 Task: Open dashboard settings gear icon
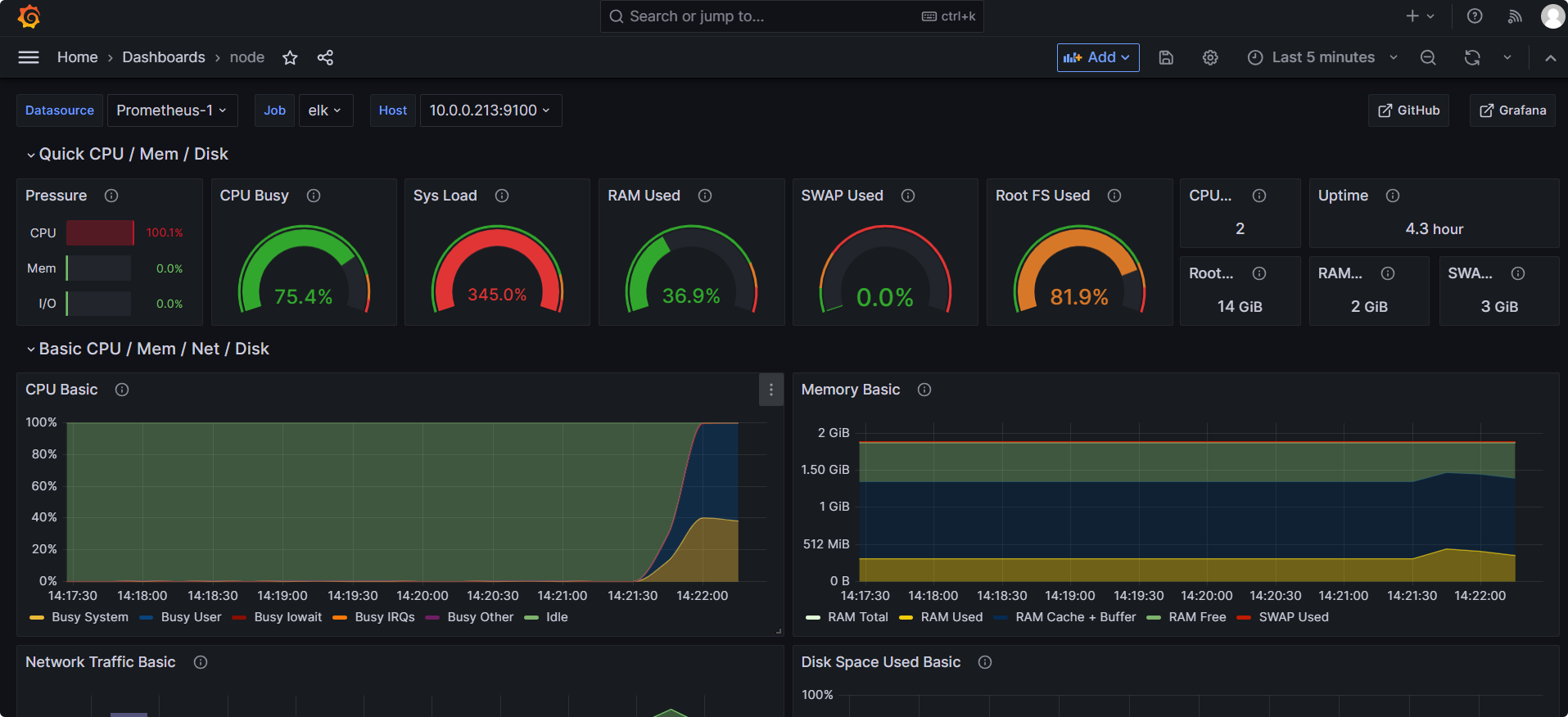pyautogui.click(x=1210, y=57)
